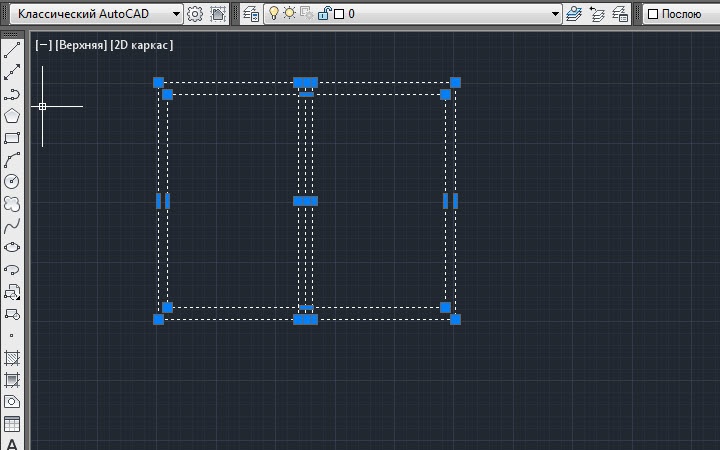
Task: Open Layer States Manager icon
Action: 620,14
